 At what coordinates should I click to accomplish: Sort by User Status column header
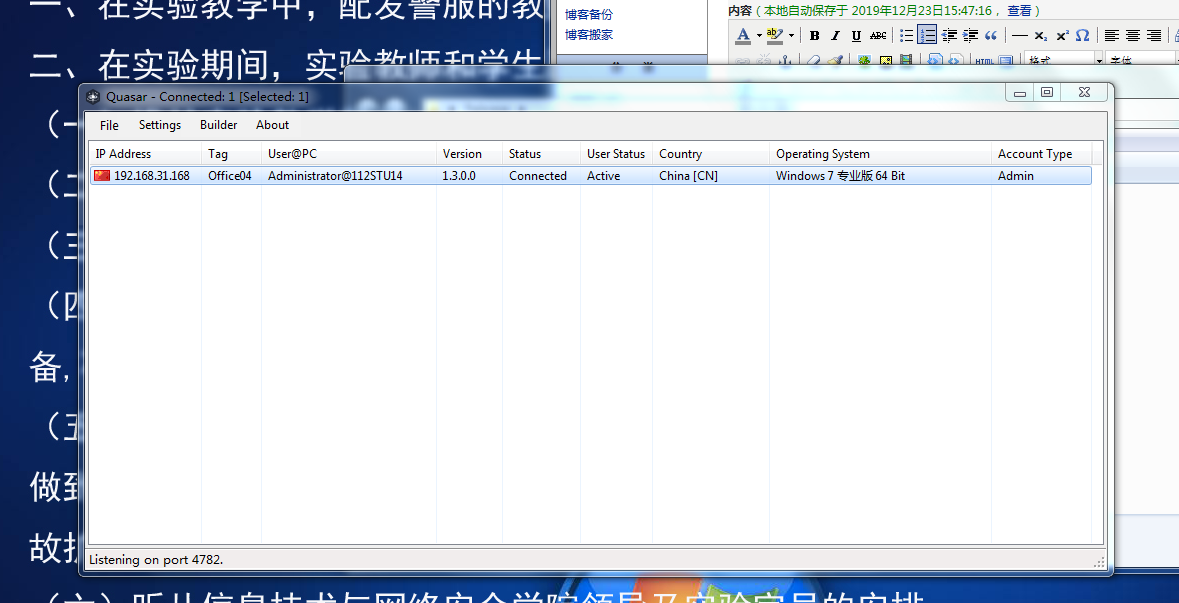click(617, 153)
